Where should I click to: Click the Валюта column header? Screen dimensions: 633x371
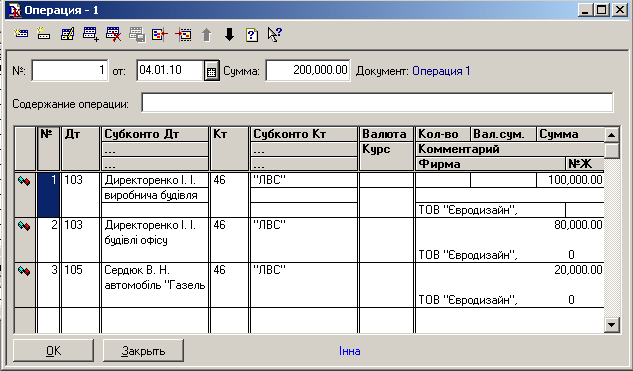click(x=386, y=134)
